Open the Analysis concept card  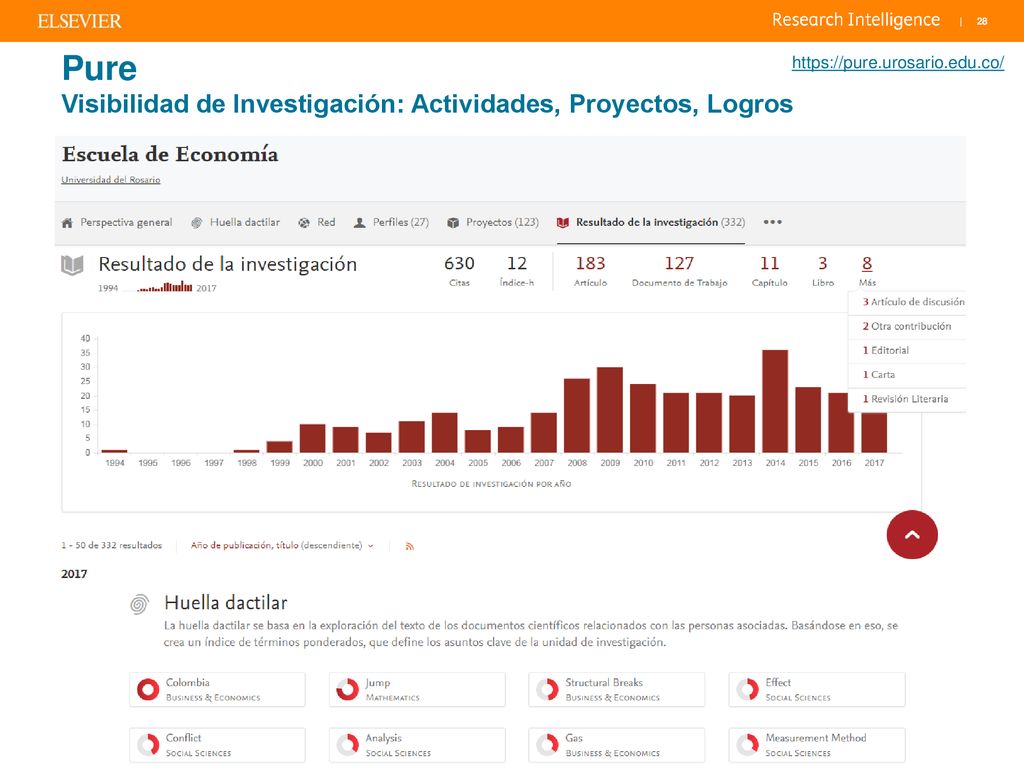417,744
